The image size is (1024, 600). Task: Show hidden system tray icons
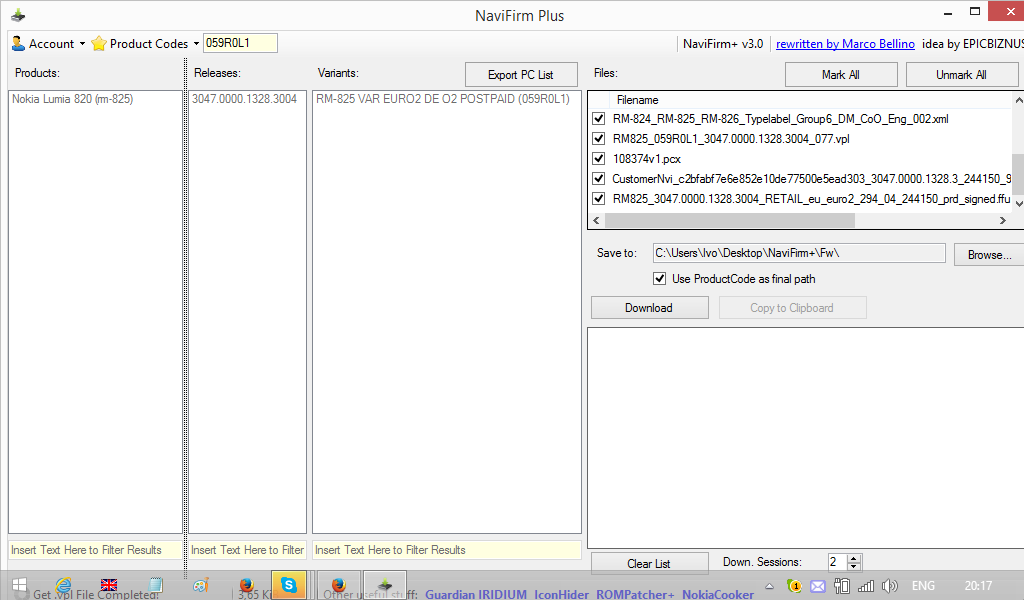[770, 586]
